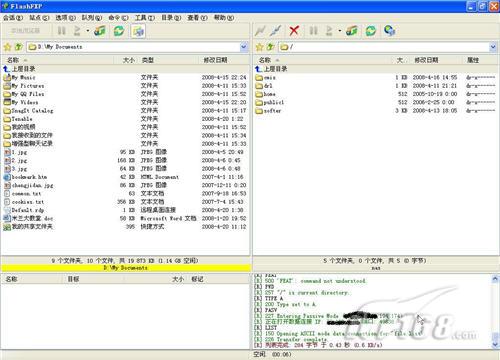Open the 选项 menu
Viewport: 500px width, 360px height.
click(65, 18)
